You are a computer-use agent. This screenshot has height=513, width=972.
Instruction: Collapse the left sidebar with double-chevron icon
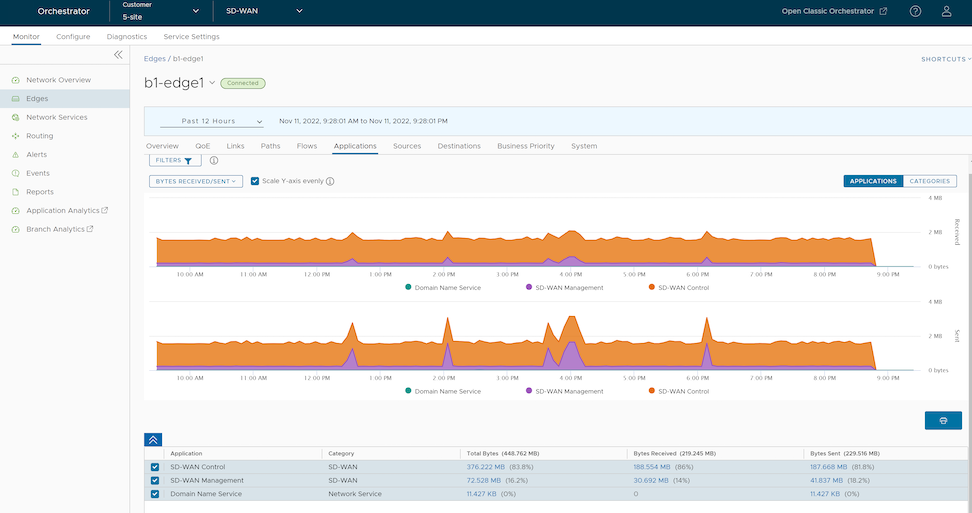pos(118,55)
